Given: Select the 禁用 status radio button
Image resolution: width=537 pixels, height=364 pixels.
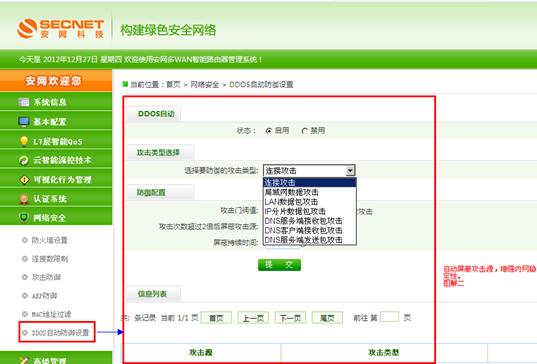Looking at the screenshot, I should tap(304, 131).
